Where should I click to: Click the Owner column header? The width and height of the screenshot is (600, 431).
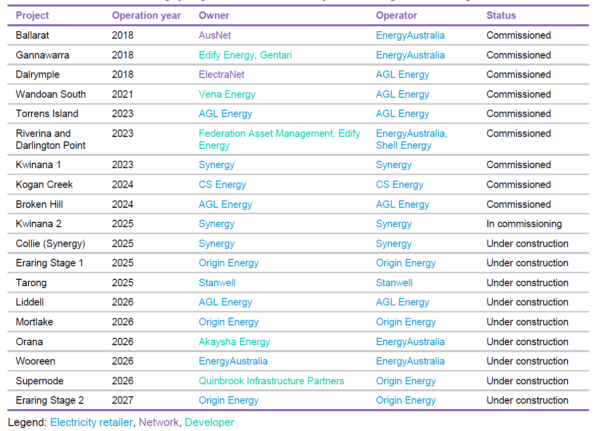tap(214, 15)
